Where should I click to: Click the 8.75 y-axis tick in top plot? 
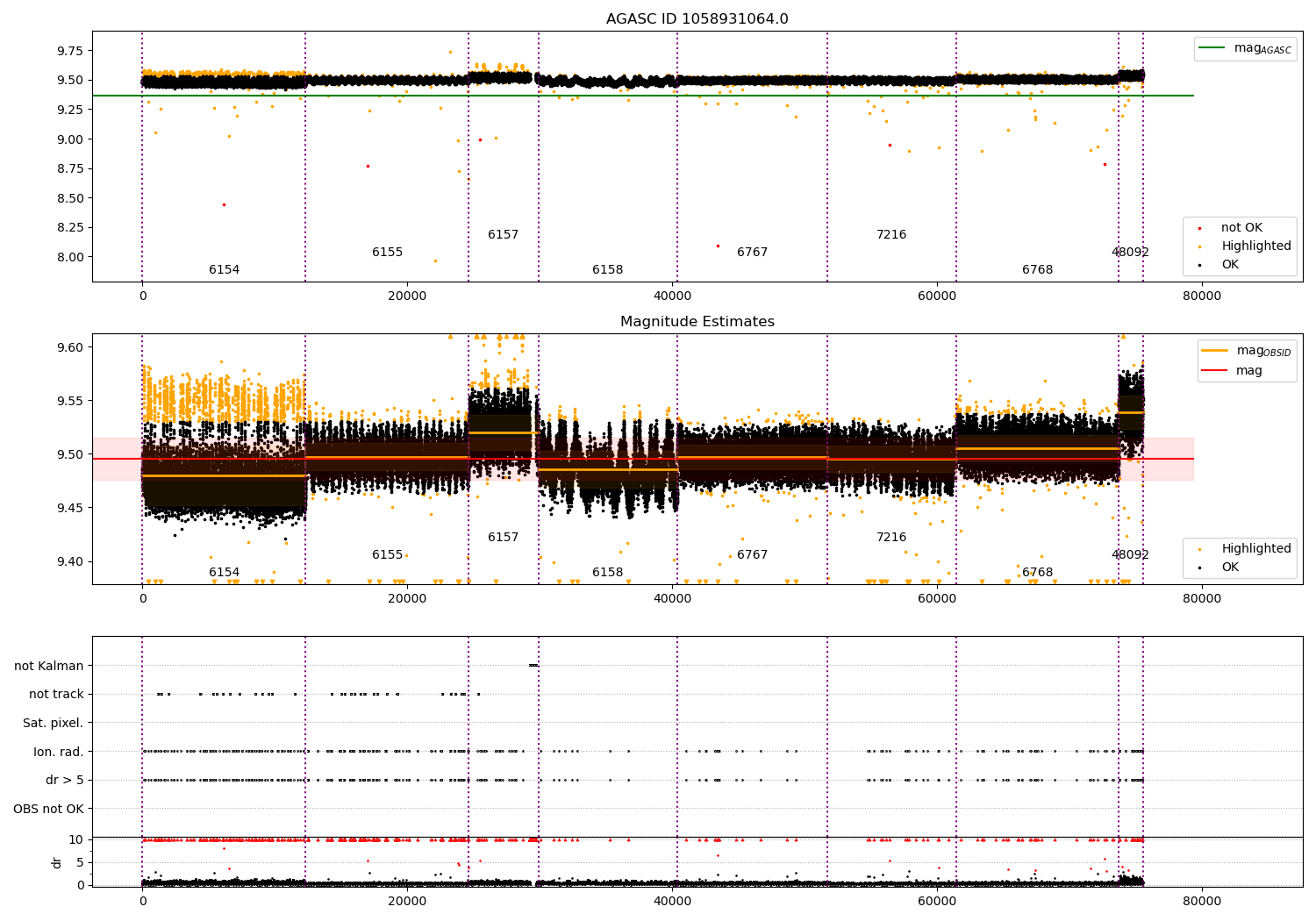(69, 168)
